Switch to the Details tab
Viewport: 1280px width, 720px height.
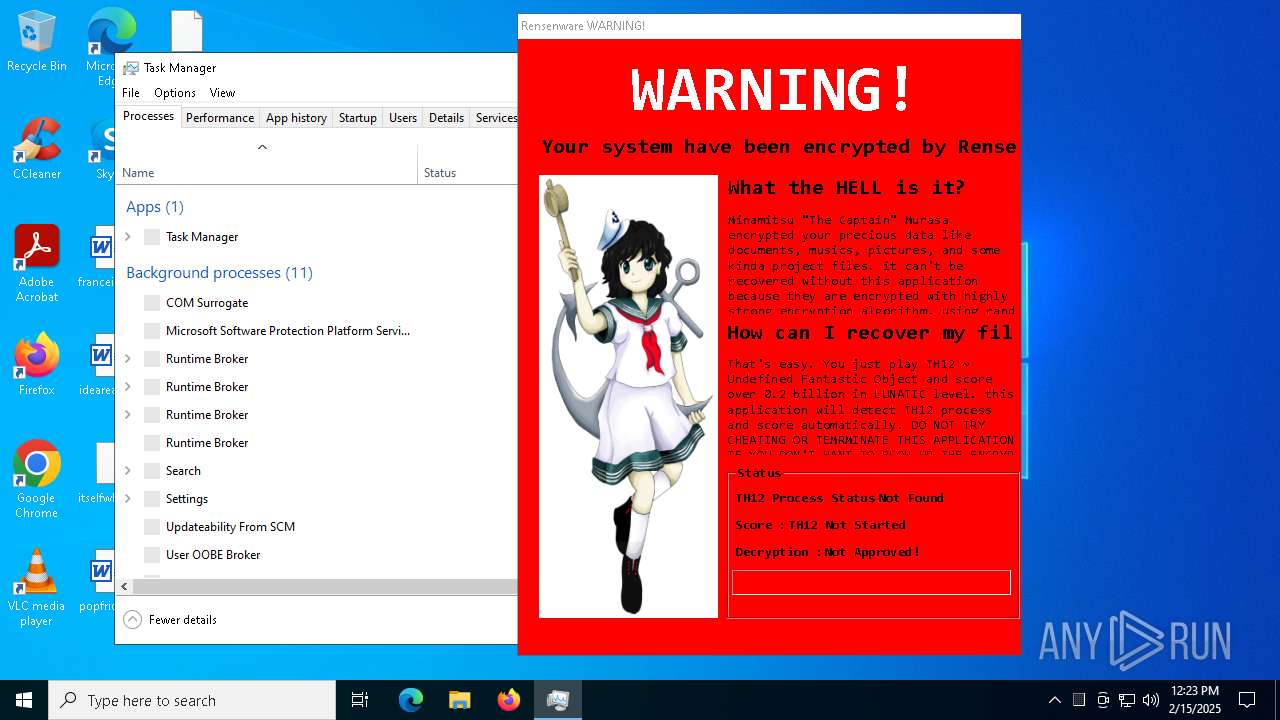(x=446, y=118)
